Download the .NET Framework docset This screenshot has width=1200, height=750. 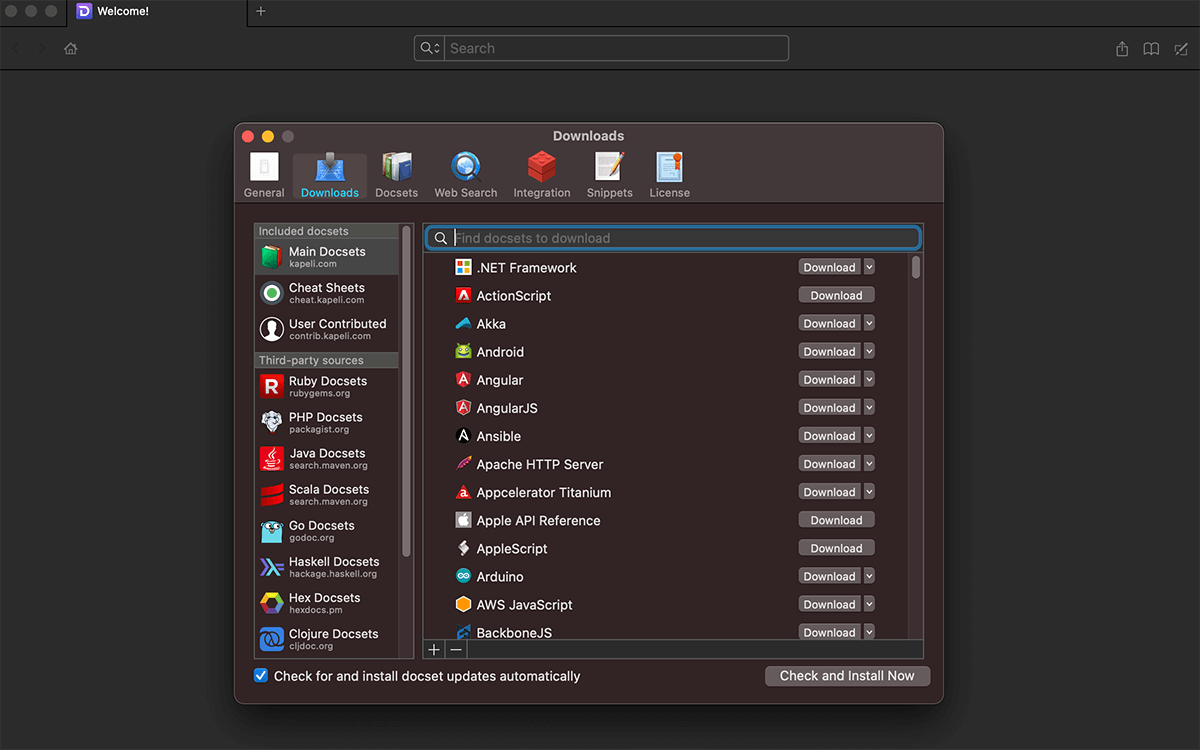829,267
